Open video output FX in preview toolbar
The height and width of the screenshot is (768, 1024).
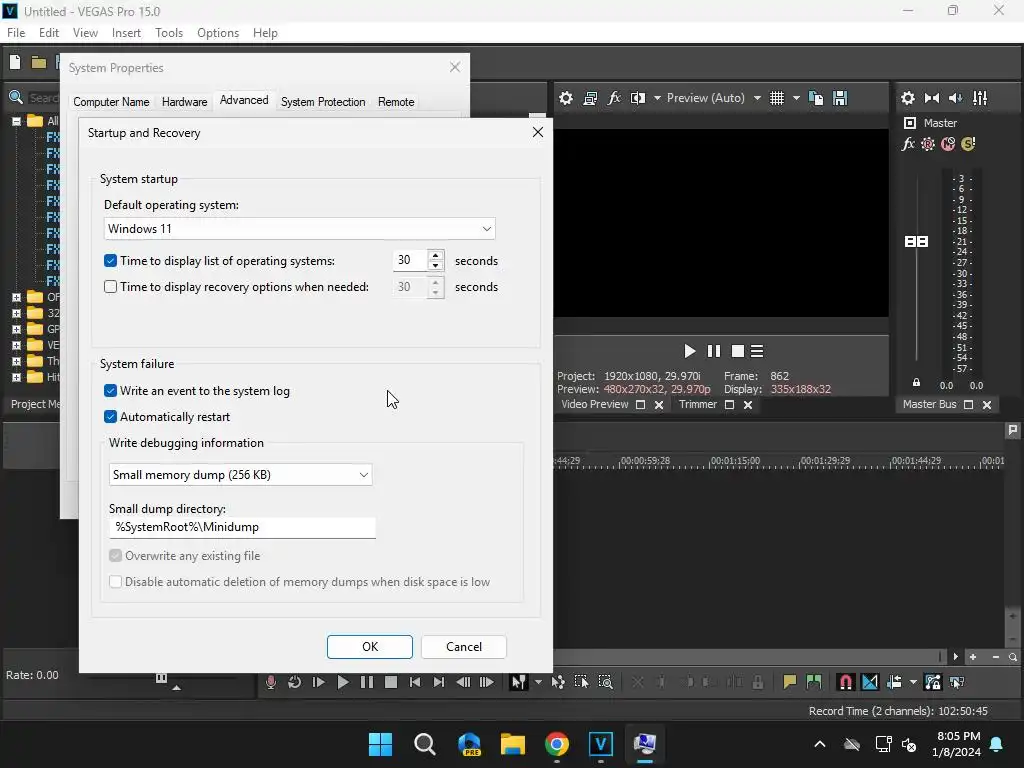coord(614,98)
